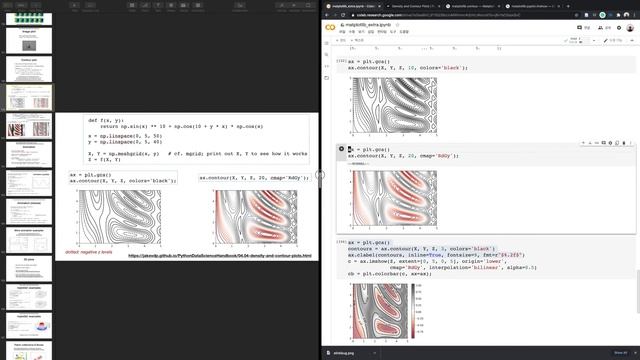Reload the Colab browser page
640x360 pixels.
343,15
